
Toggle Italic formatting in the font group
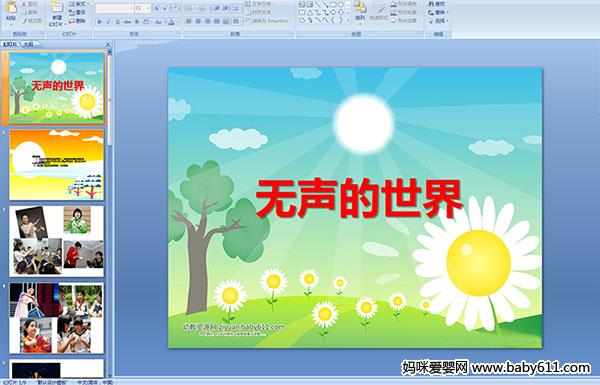click(108, 22)
